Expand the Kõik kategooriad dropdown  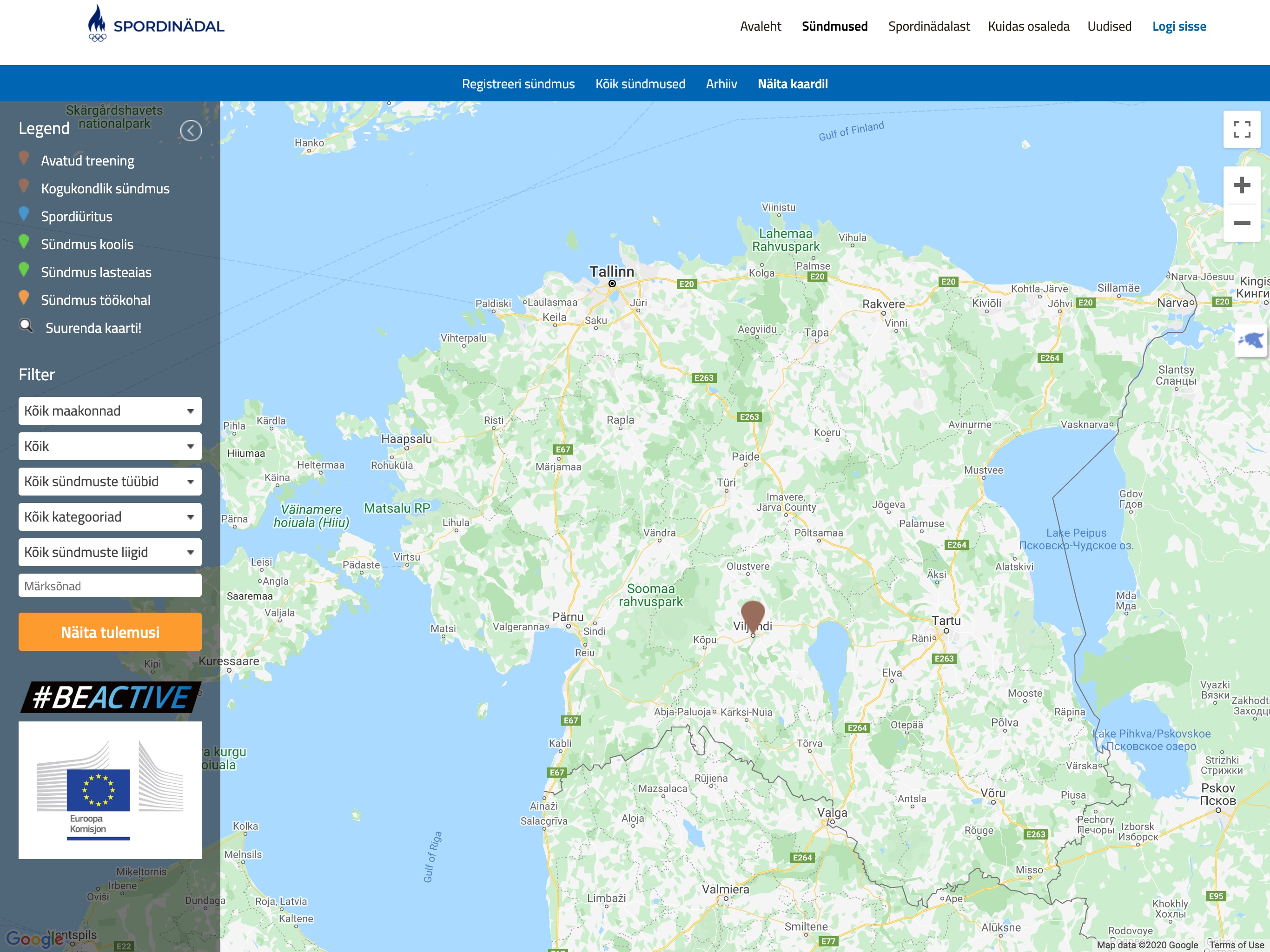110,517
